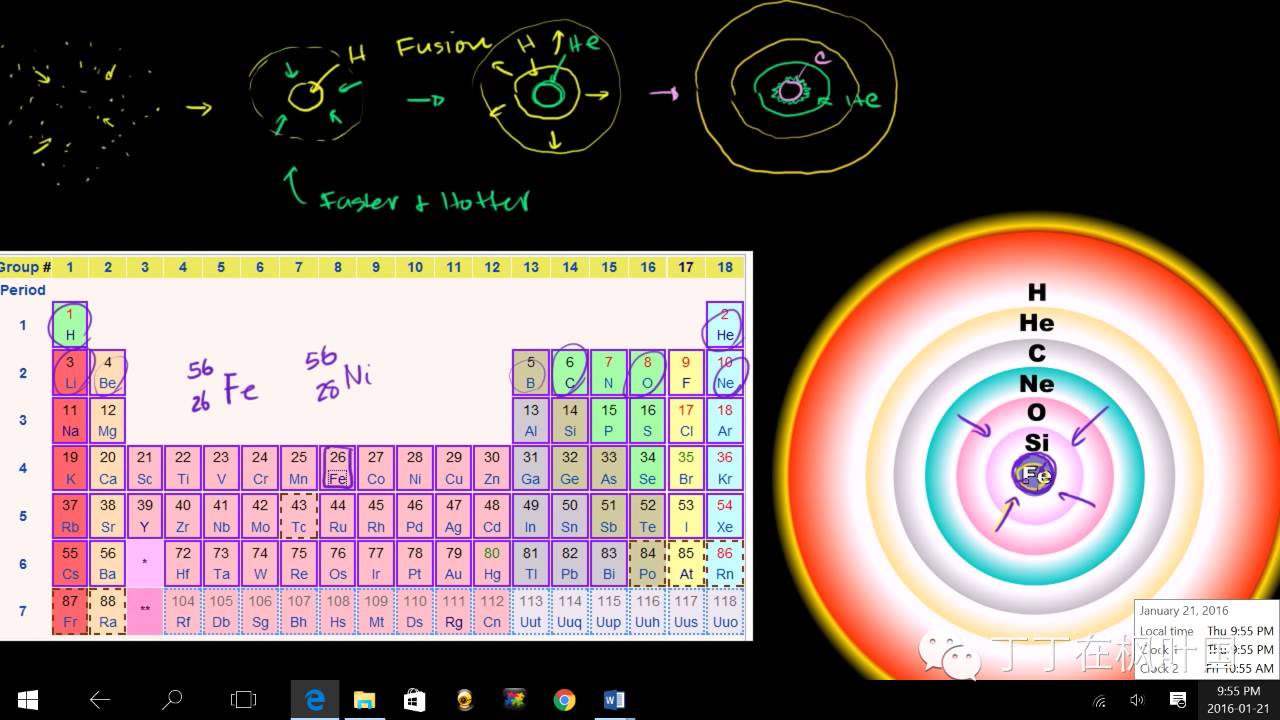Image resolution: width=1280 pixels, height=720 pixels.
Task: Click fluorine cell "9 F"
Action: 686,373
